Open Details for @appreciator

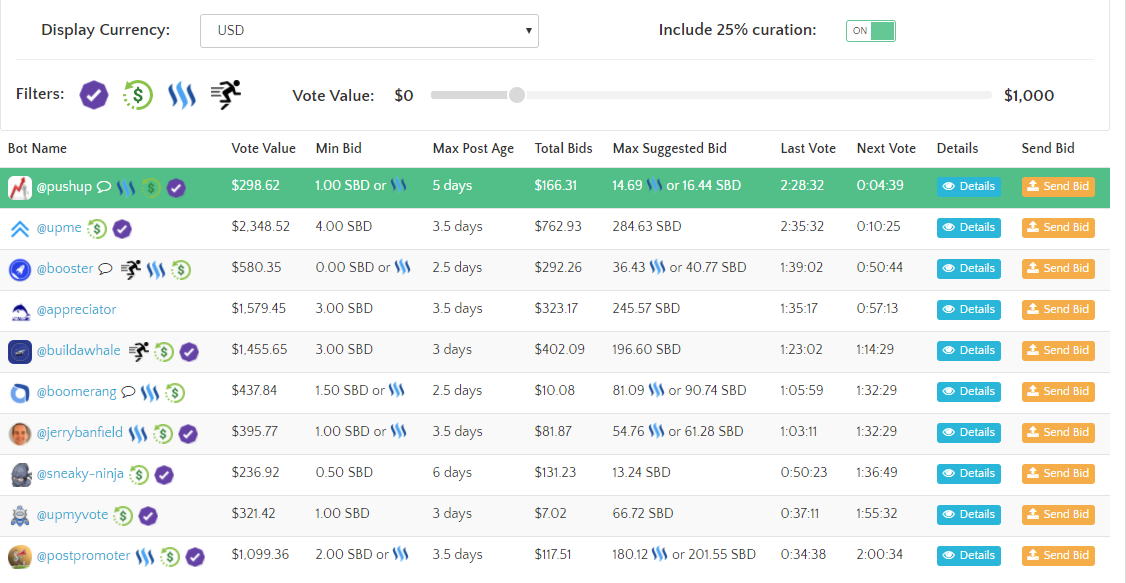pyautogui.click(x=969, y=309)
